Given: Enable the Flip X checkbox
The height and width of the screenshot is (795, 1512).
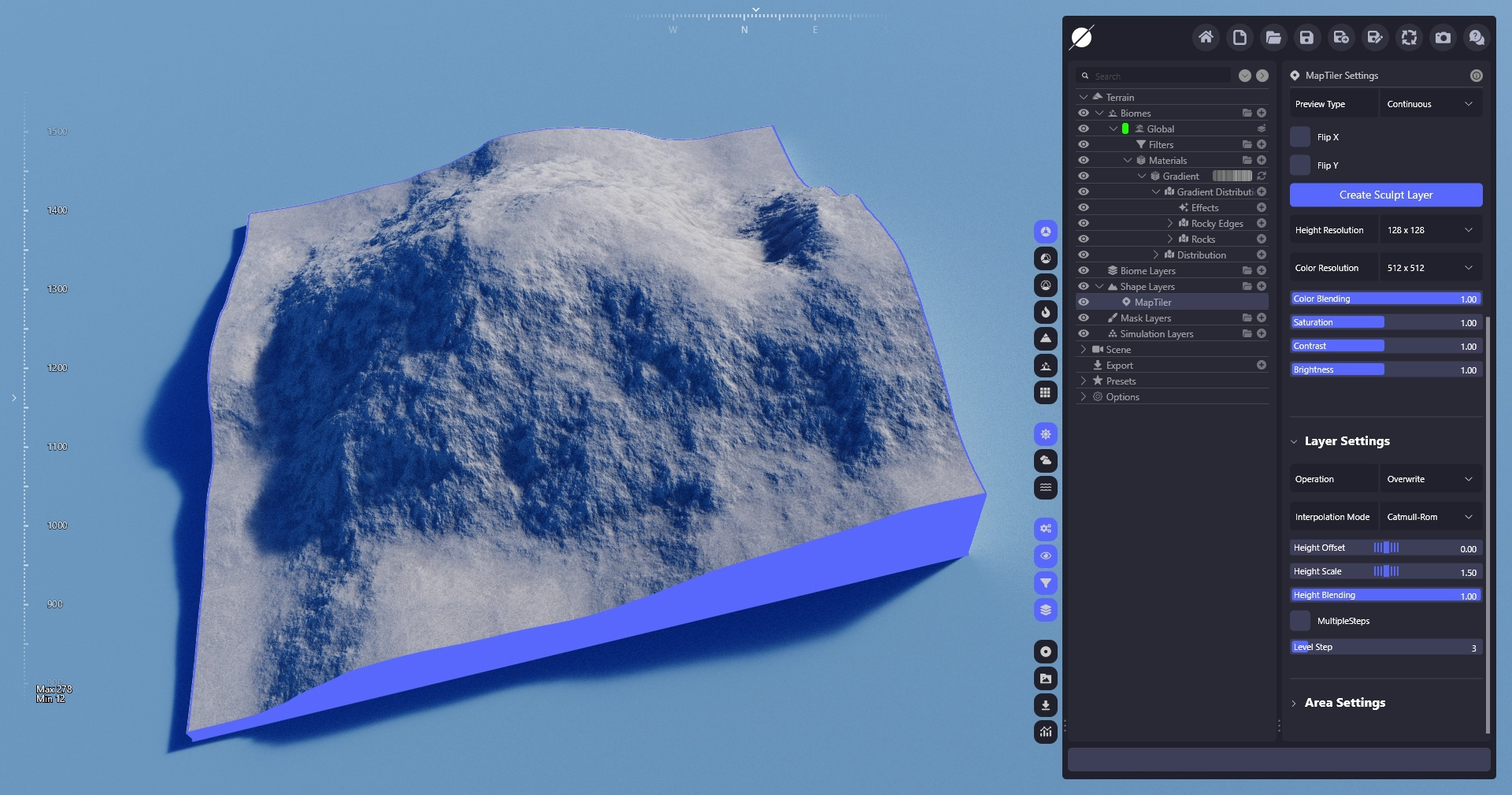Looking at the screenshot, I should (1300, 137).
